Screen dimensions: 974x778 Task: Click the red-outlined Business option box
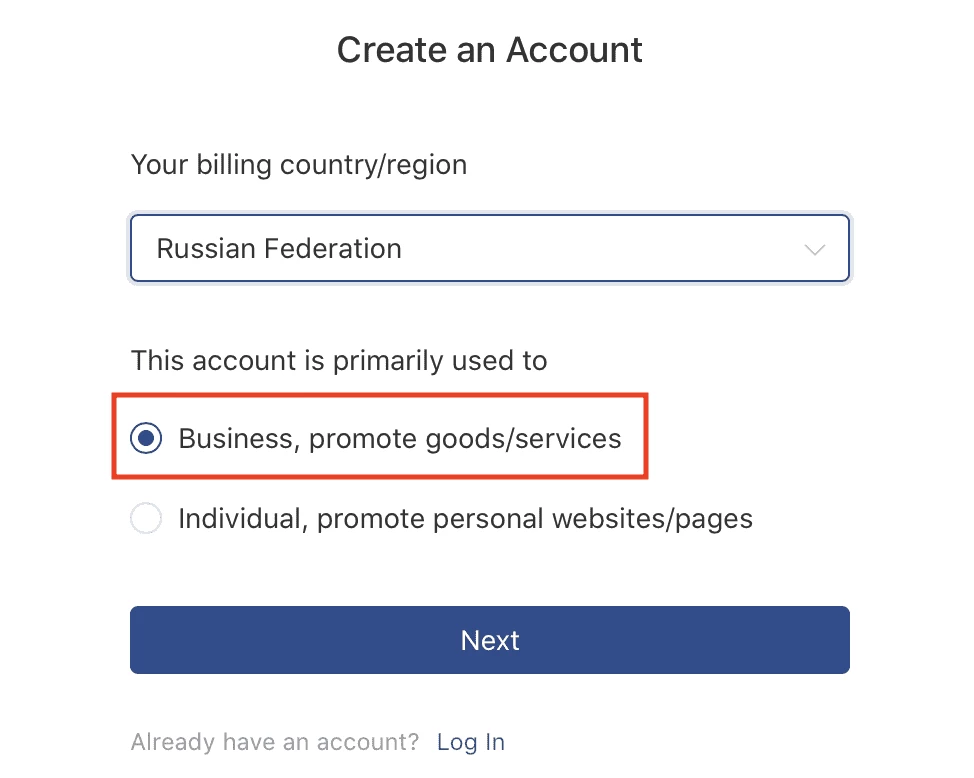380,436
